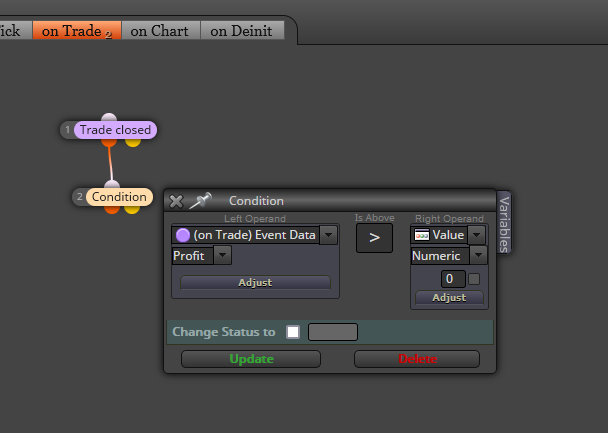Click orange output connector of Trade closed

(x=109, y=143)
